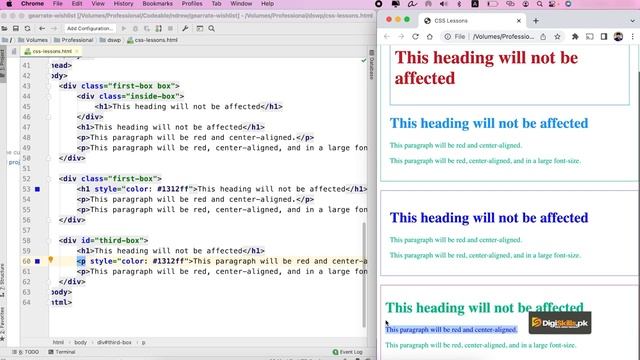The image size is (640, 360).
Task: Click the Chrome side panel icon
Action: point(604,37)
